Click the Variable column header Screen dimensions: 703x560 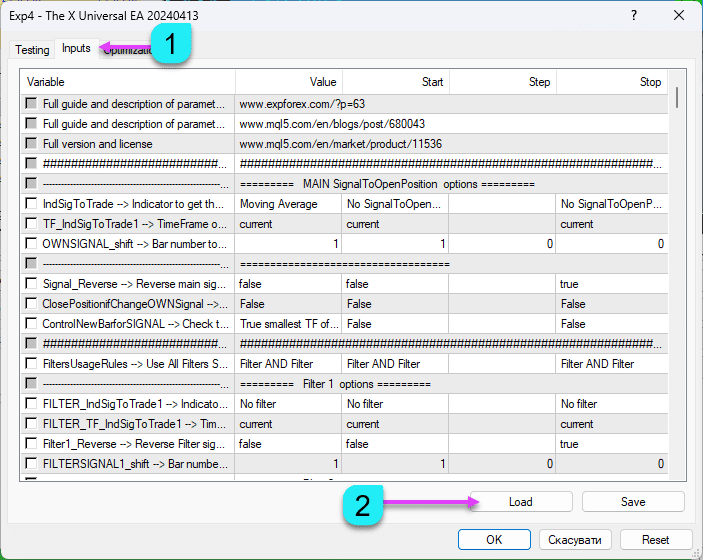pyautogui.click(x=127, y=82)
